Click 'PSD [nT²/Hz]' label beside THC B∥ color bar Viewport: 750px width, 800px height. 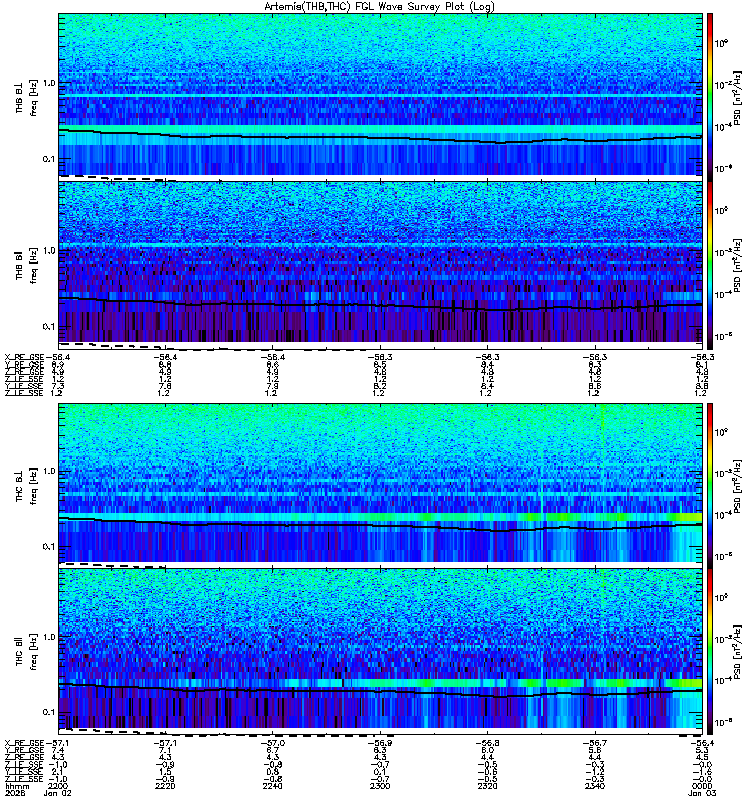pos(738,652)
